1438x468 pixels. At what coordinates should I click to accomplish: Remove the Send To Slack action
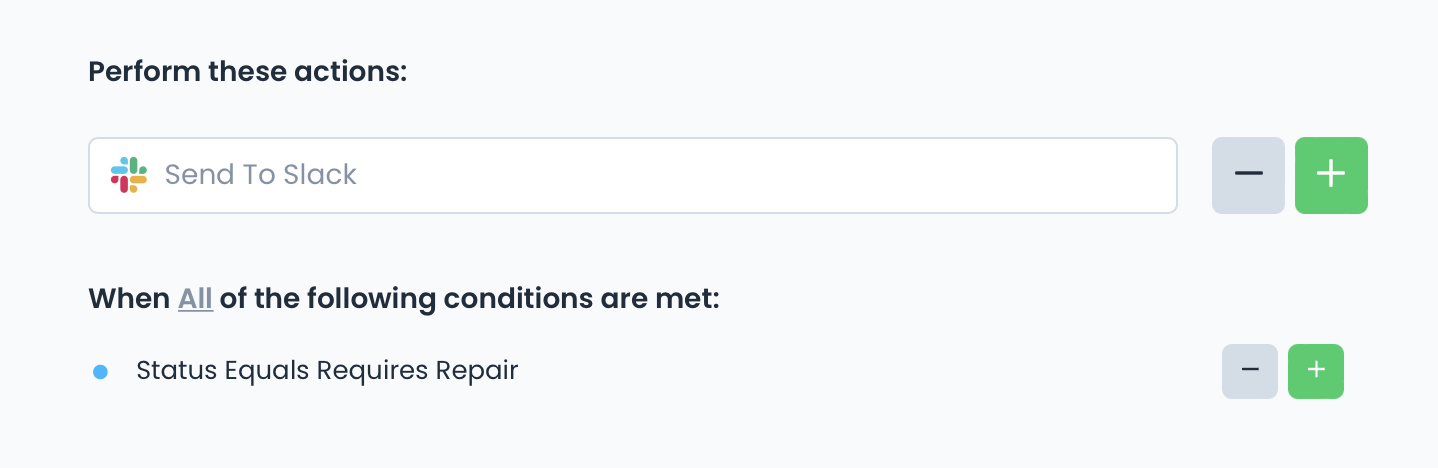coord(1248,175)
